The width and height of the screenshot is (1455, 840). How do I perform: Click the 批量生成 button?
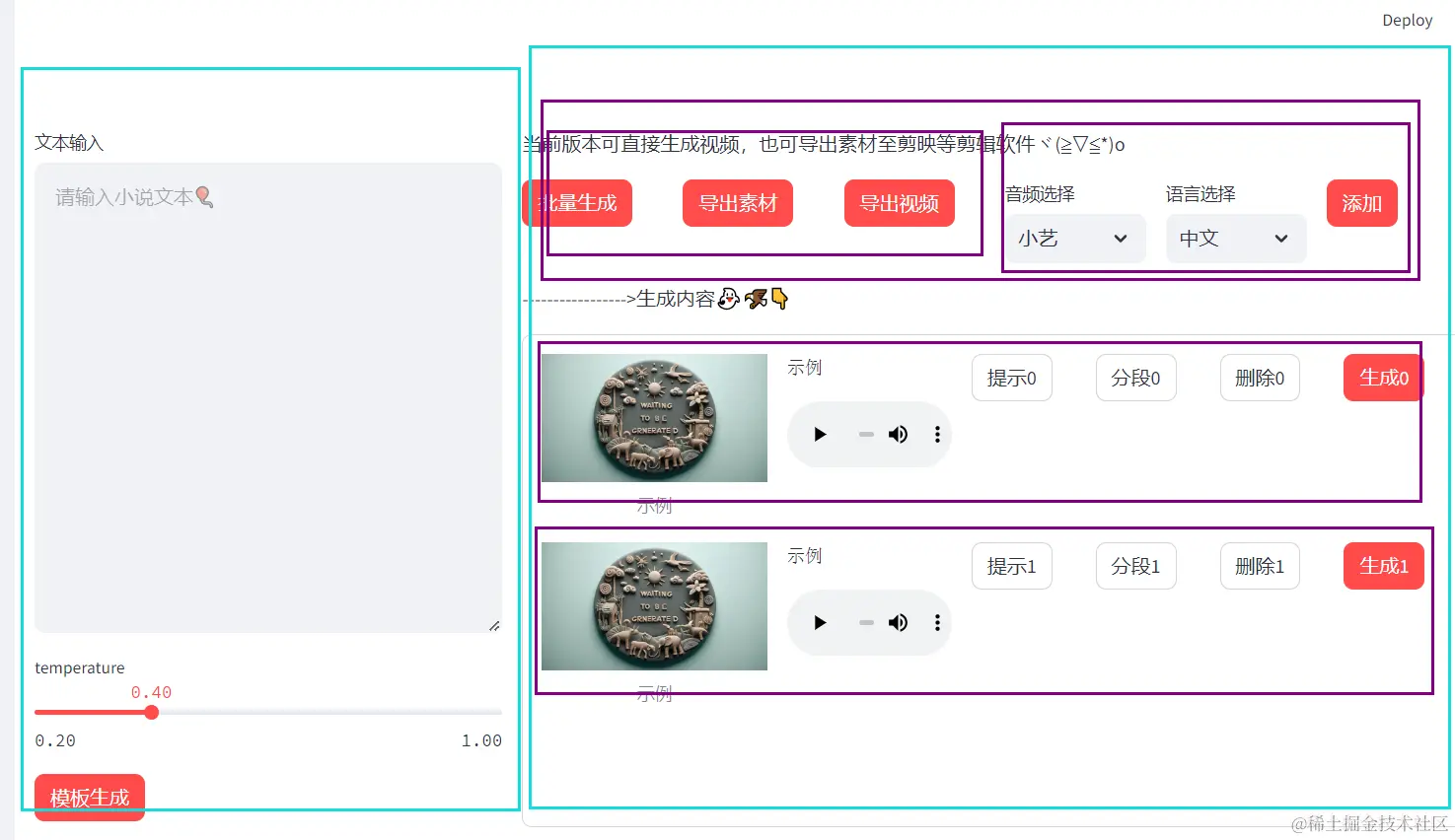click(576, 203)
